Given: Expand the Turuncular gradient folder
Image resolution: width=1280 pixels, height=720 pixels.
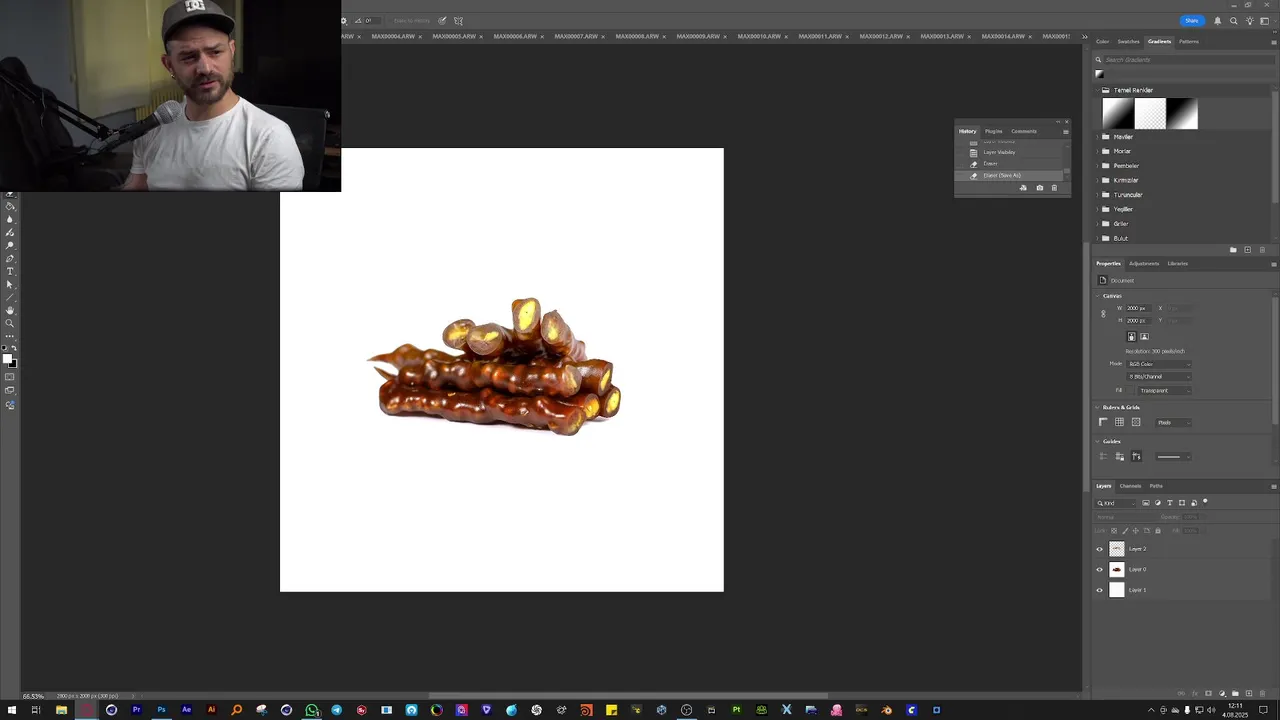Looking at the screenshot, I should click(x=1097, y=195).
